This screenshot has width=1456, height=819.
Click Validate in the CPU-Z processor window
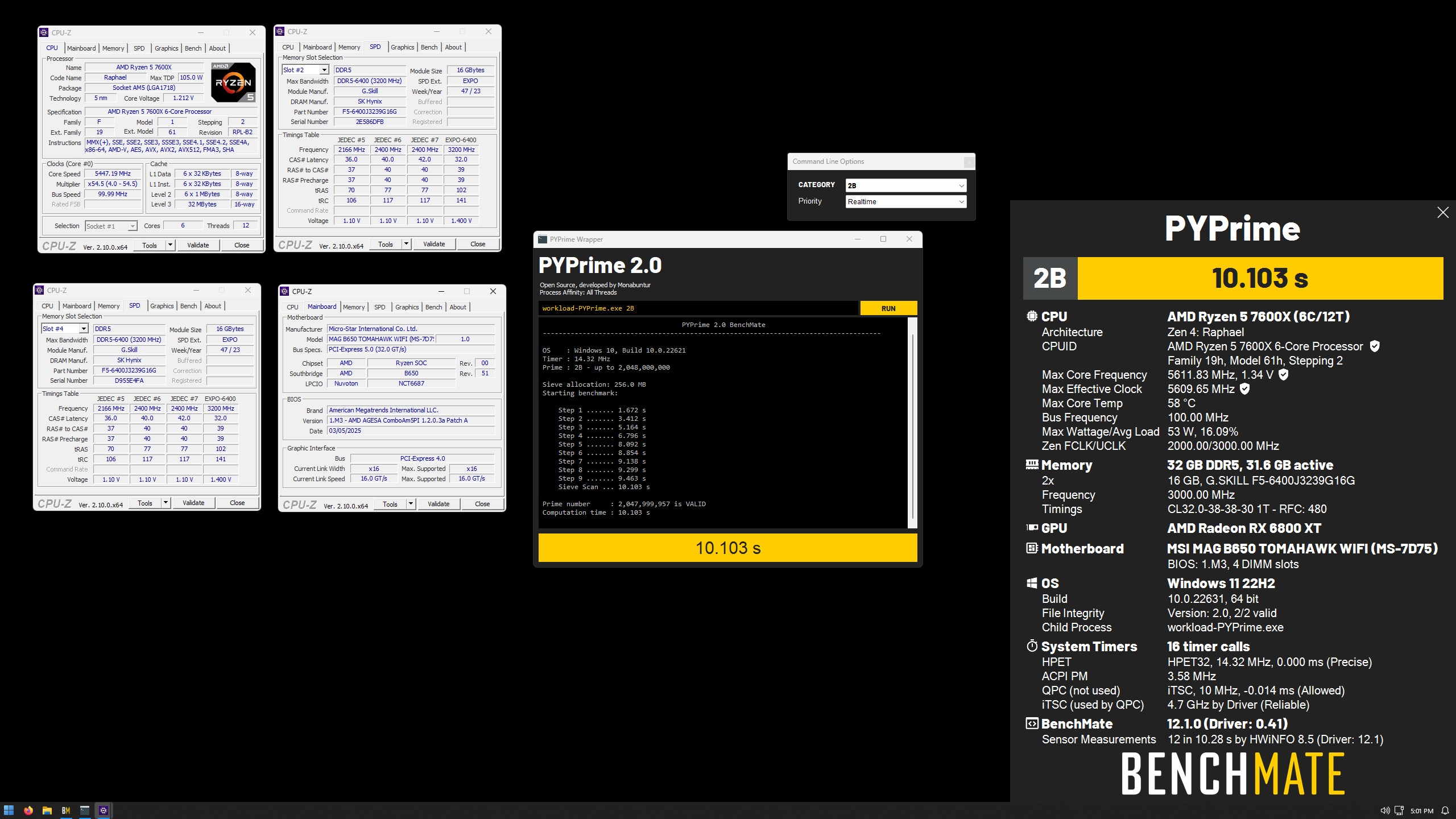(x=198, y=245)
